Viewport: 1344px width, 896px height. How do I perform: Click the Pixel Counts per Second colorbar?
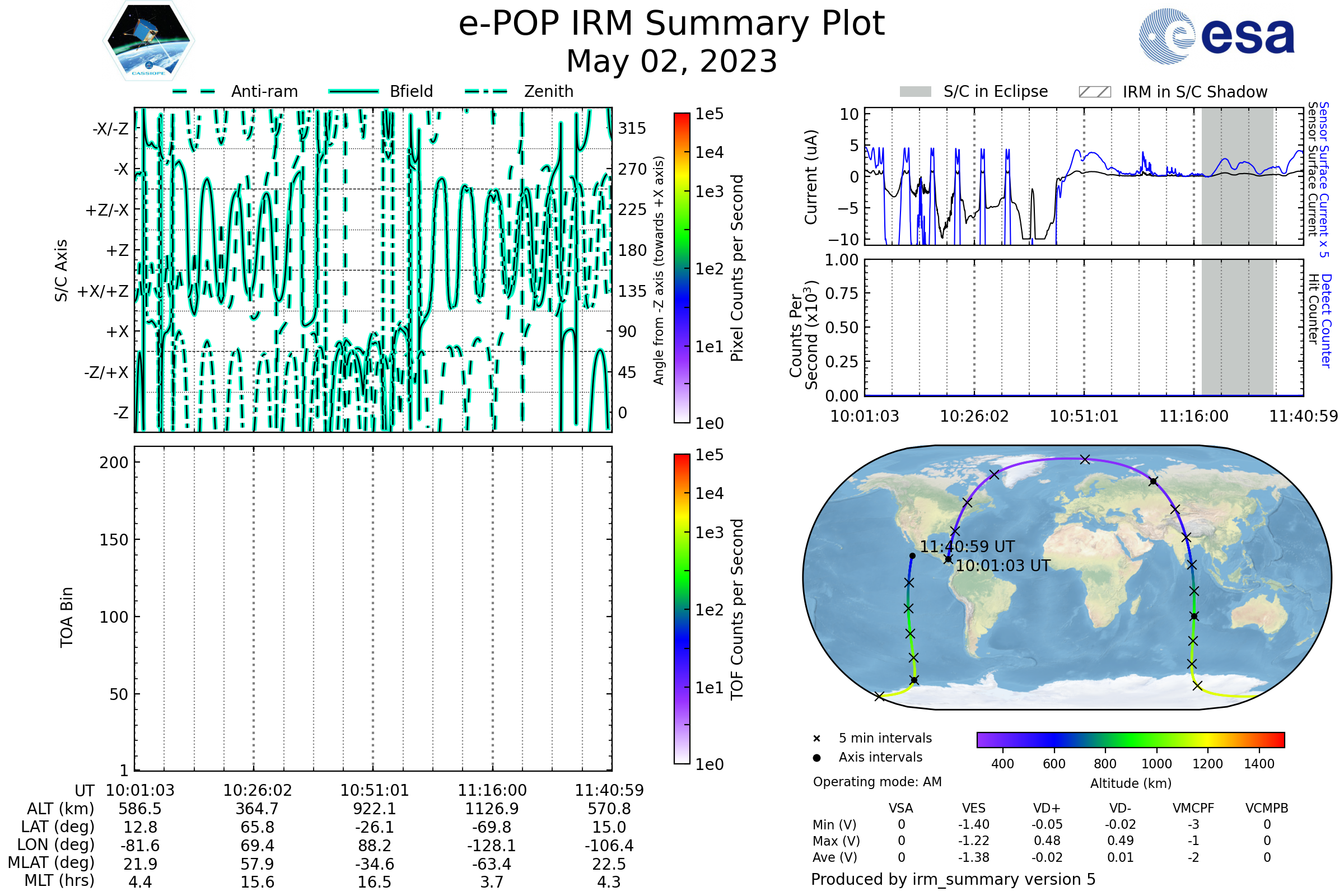point(682,268)
